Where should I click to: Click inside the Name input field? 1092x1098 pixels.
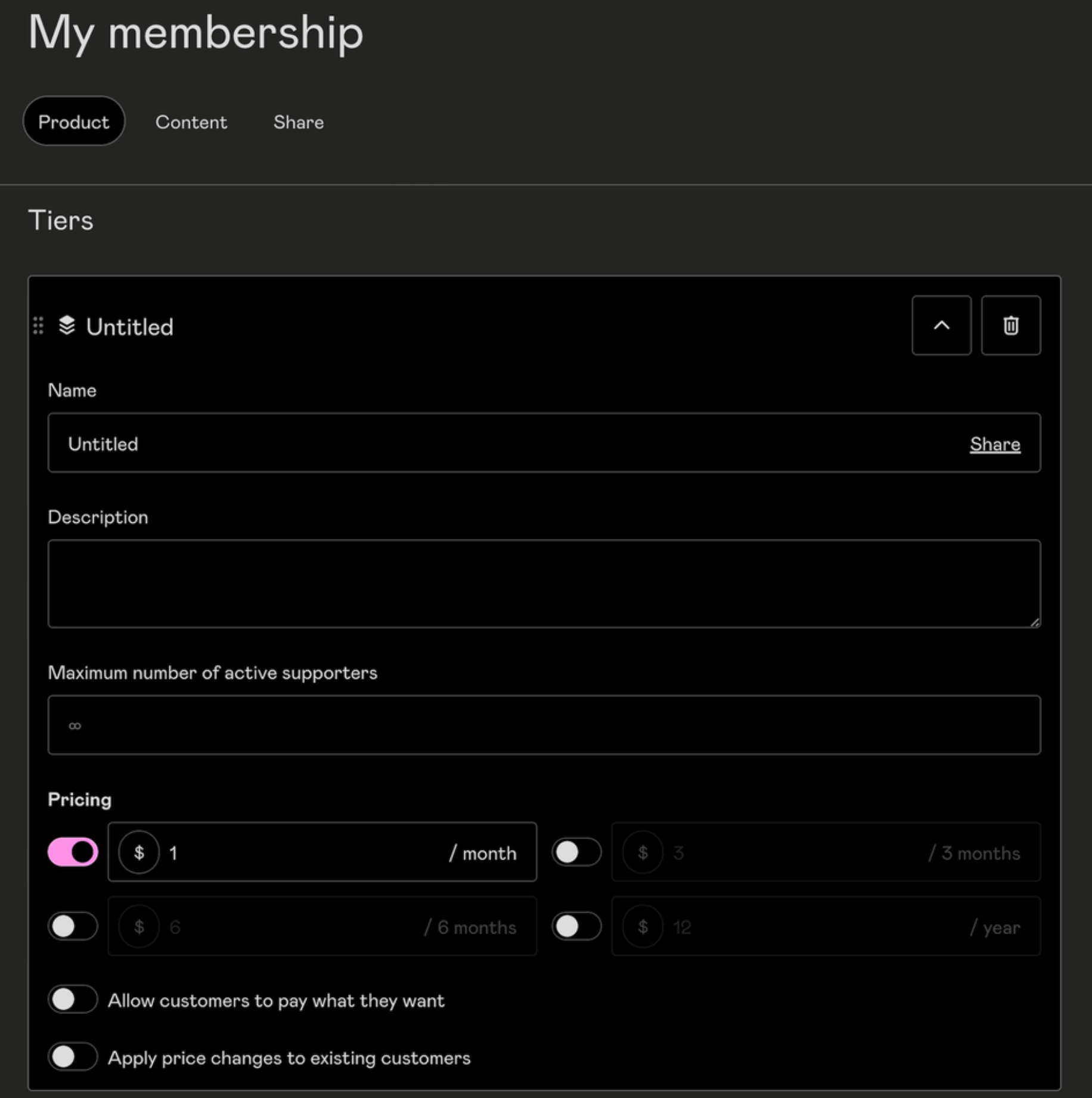[x=417, y=443]
